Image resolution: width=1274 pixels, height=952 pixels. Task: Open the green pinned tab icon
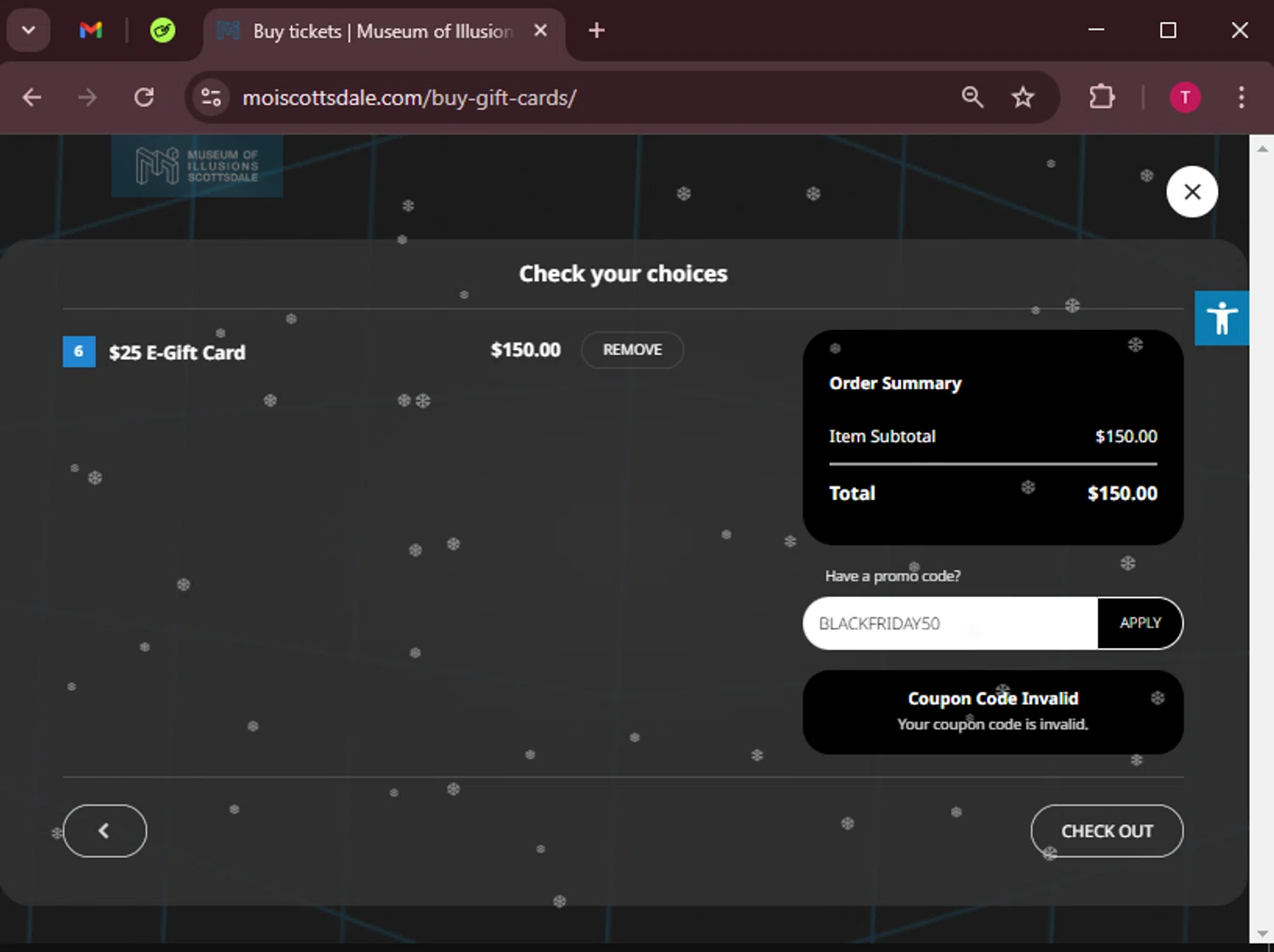pyautogui.click(x=162, y=31)
